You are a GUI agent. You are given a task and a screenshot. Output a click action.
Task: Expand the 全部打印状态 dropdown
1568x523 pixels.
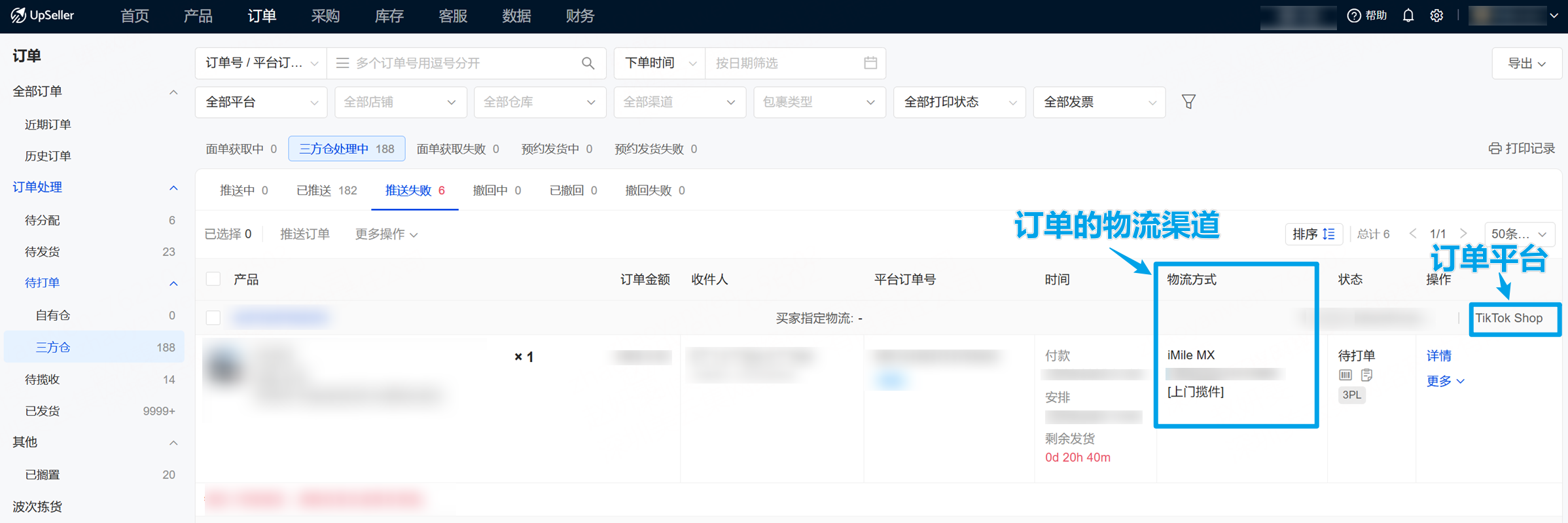click(959, 102)
